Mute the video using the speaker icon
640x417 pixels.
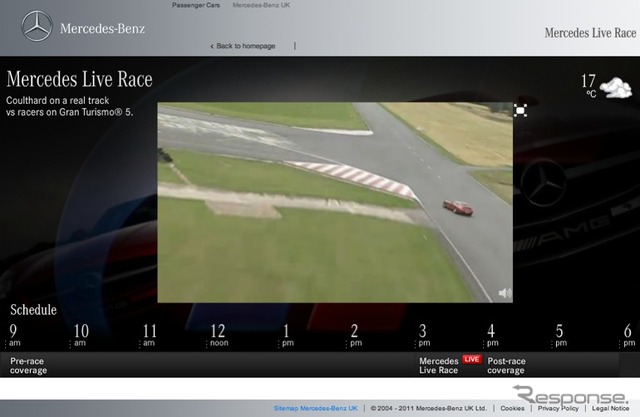click(x=505, y=293)
